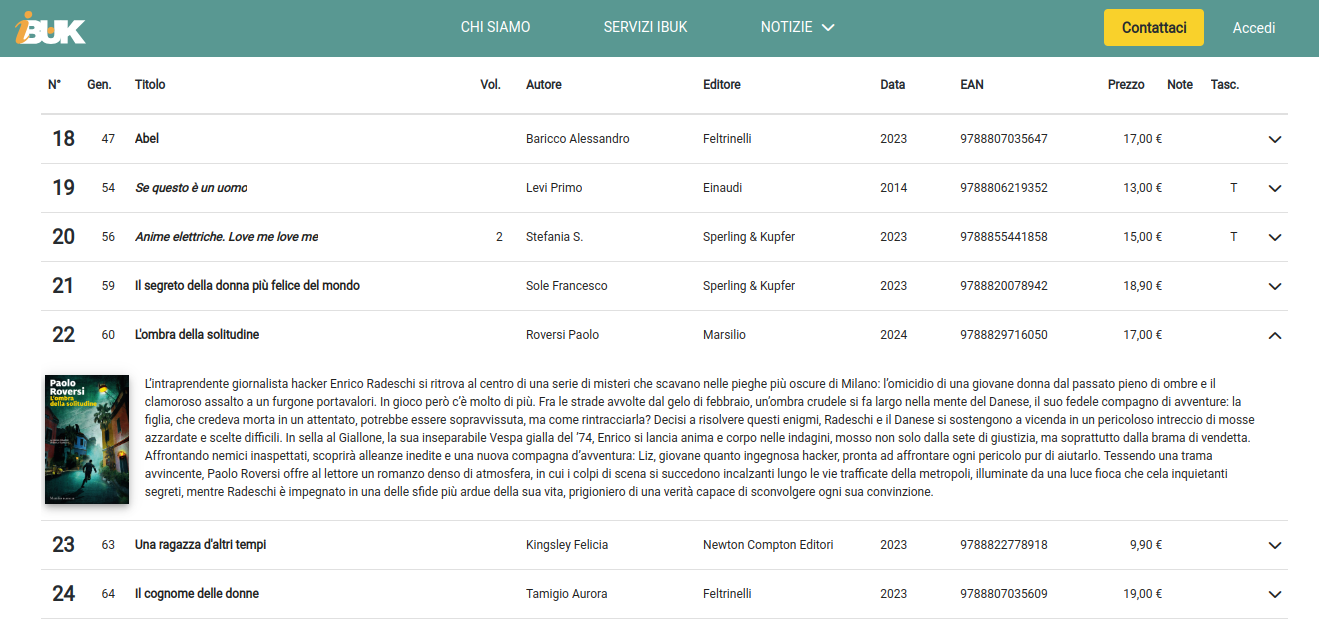Click the Contattaci button

[x=1154, y=27]
